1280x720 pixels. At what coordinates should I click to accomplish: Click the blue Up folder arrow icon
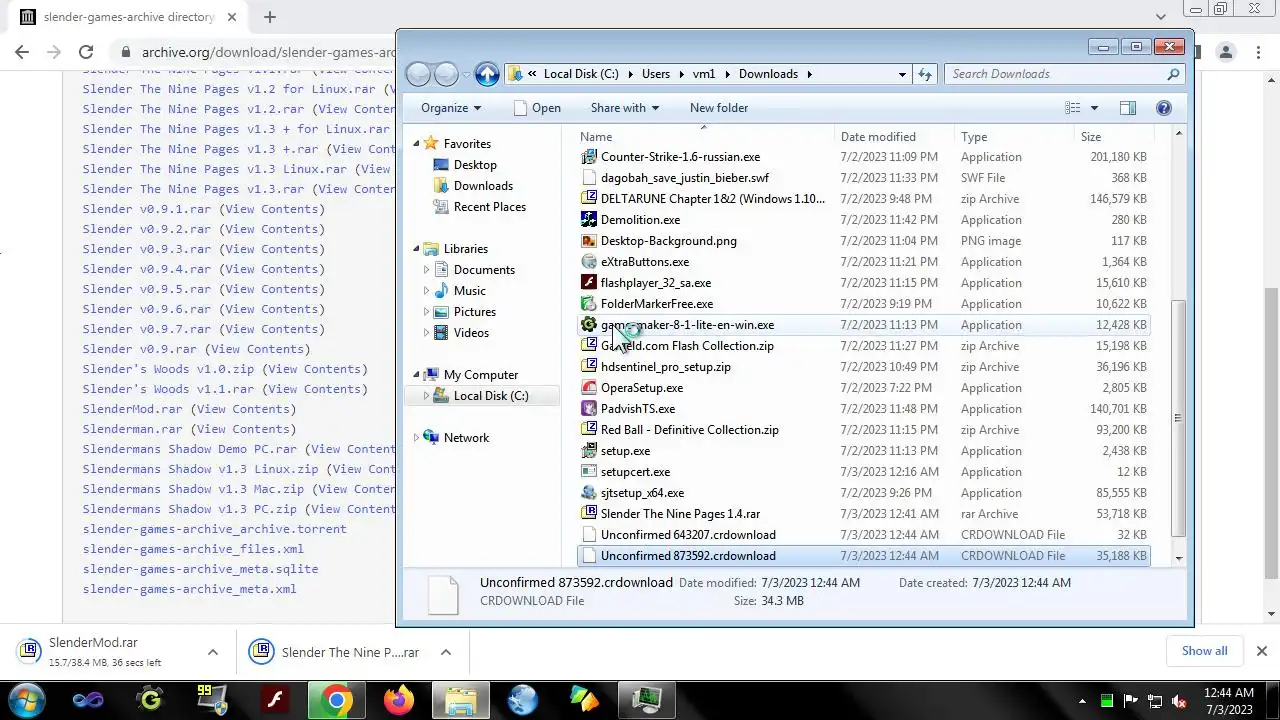point(487,74)
